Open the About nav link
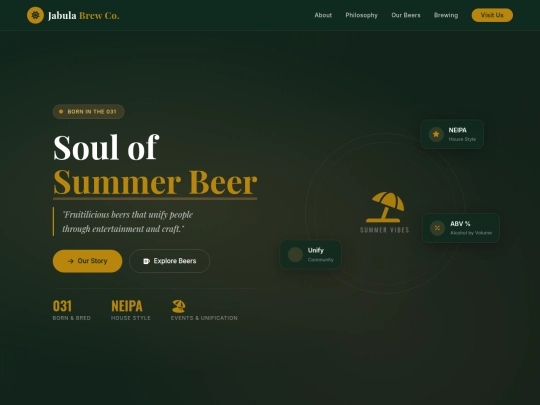The width and height of the screenshot is (540, 405). [323, 15]
